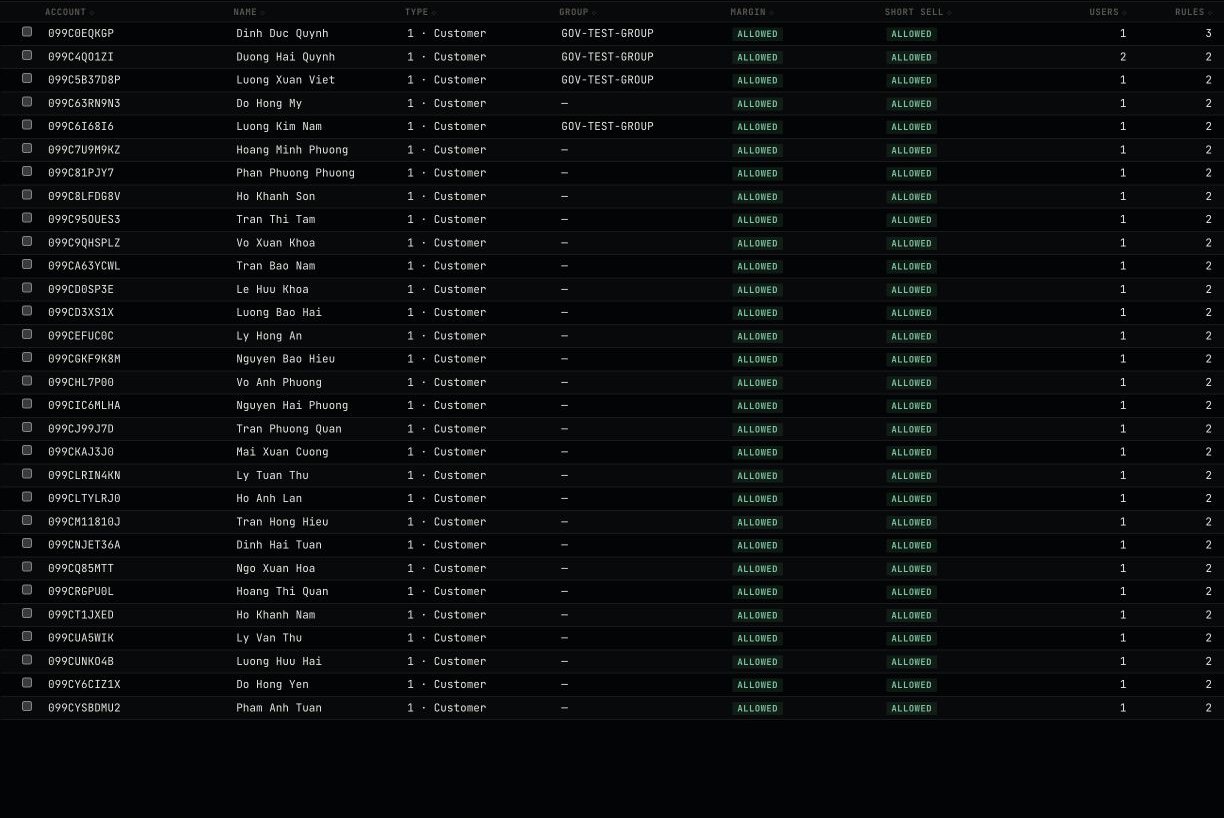Click the short sell ALLOWED badge for Tran Bao Nam
The height and width of the screenshot is (818, 1224).
[911, 266]
